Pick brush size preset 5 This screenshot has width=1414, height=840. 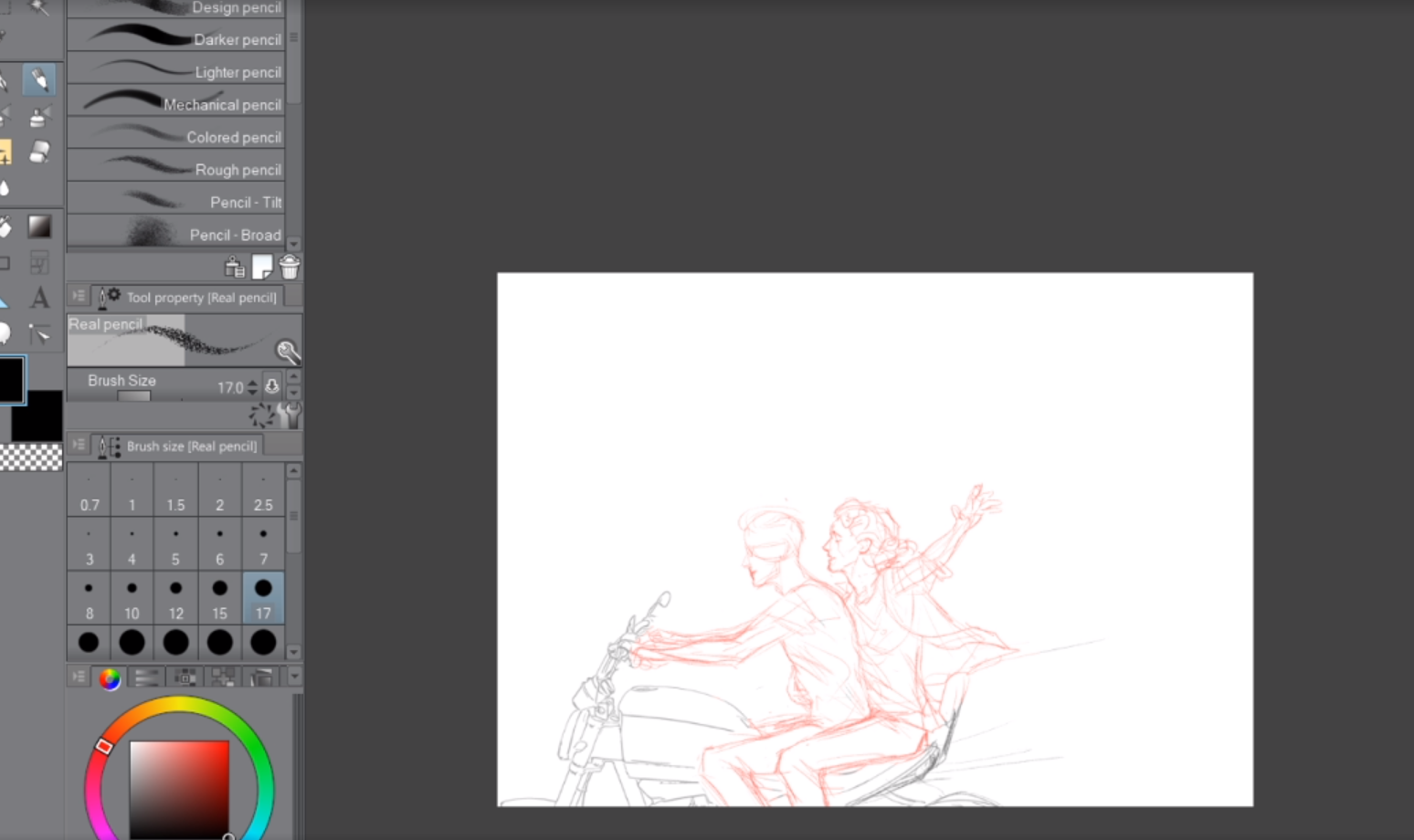tap(175, 544)
